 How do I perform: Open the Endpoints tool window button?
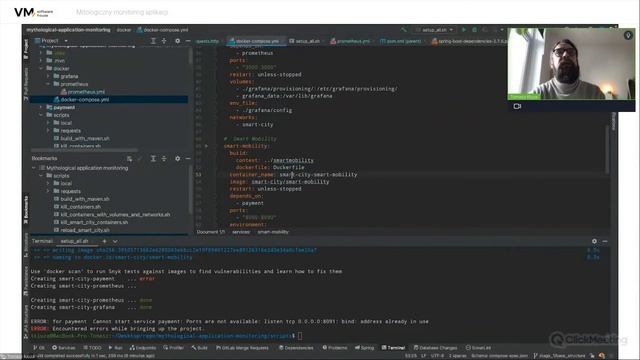[143, 348]
